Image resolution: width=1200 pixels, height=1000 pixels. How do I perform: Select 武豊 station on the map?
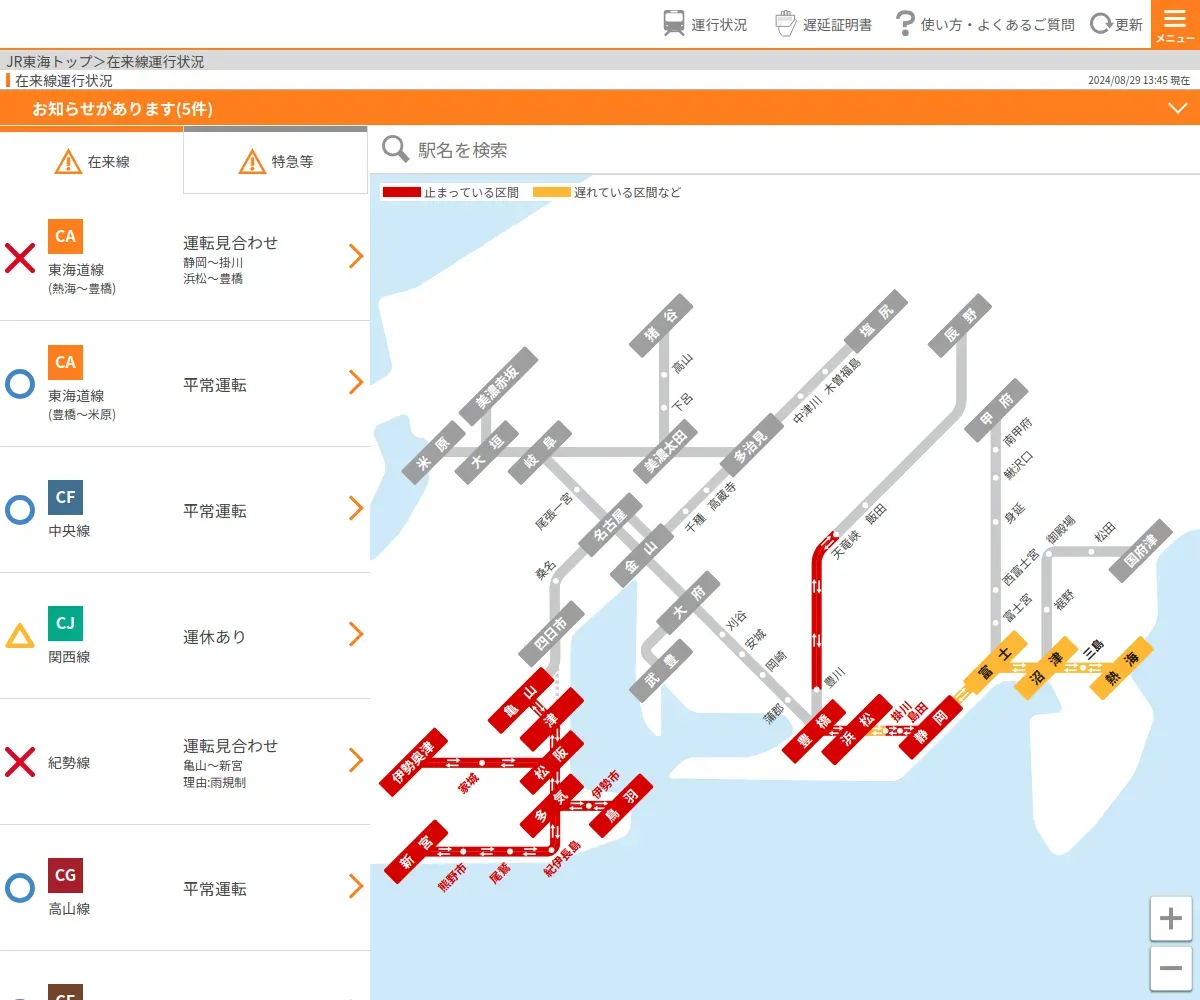point(662,670)
